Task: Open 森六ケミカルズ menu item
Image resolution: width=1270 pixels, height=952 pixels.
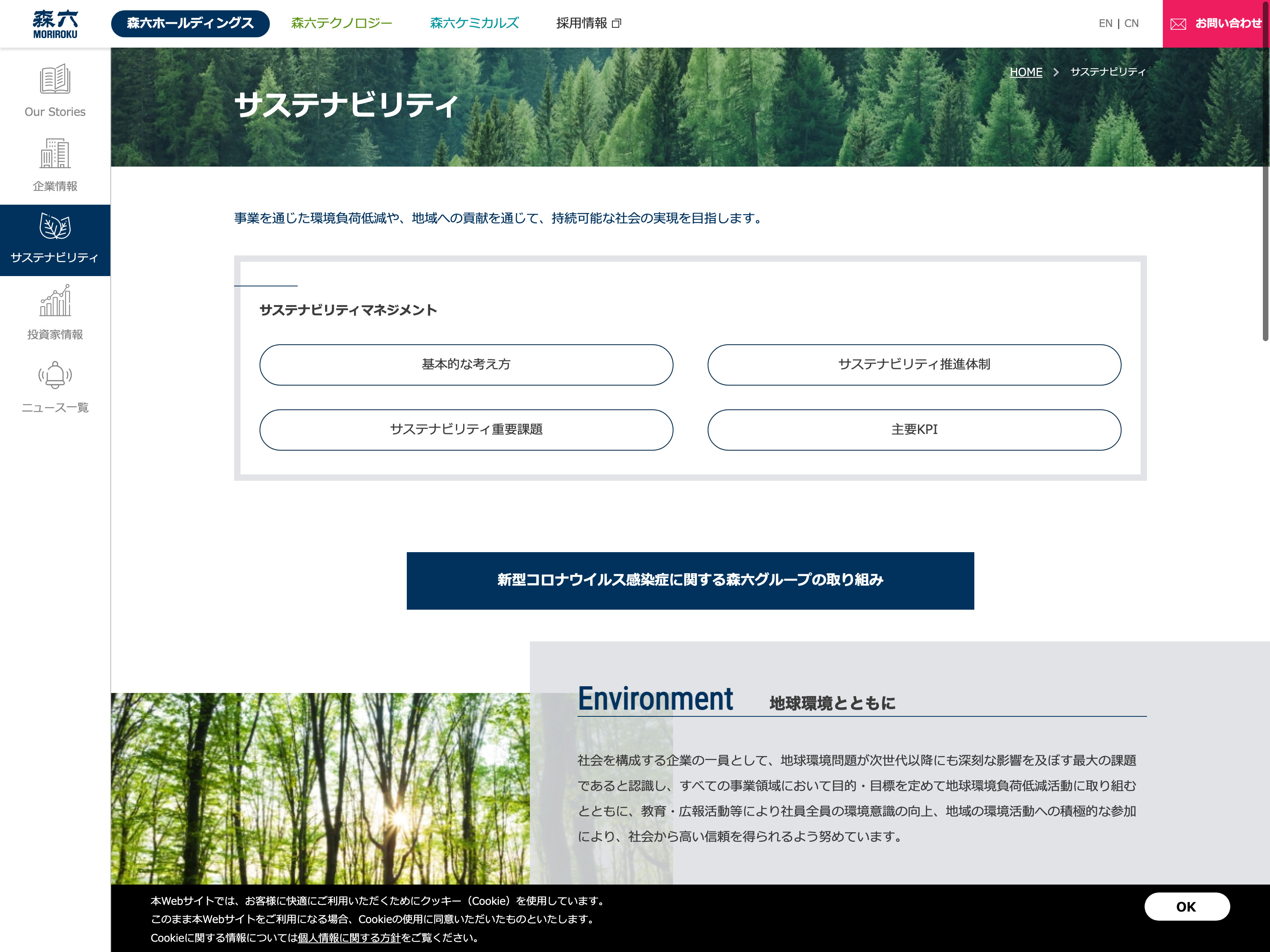Action: pyautogui.click(x=474, y=23)
